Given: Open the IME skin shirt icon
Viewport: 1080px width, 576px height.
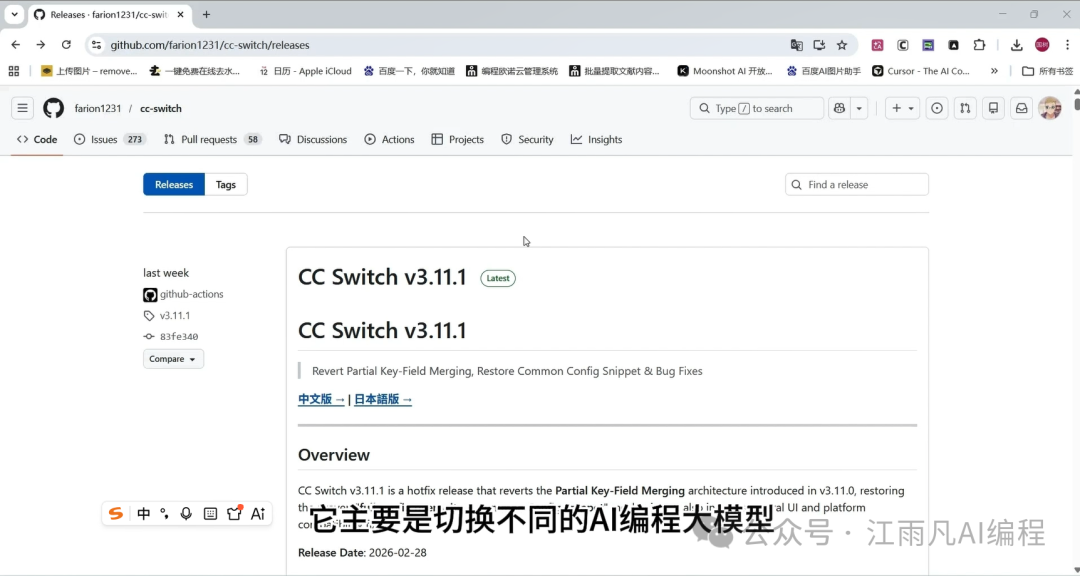Looking at the screenshot, I should pos(234,513).
